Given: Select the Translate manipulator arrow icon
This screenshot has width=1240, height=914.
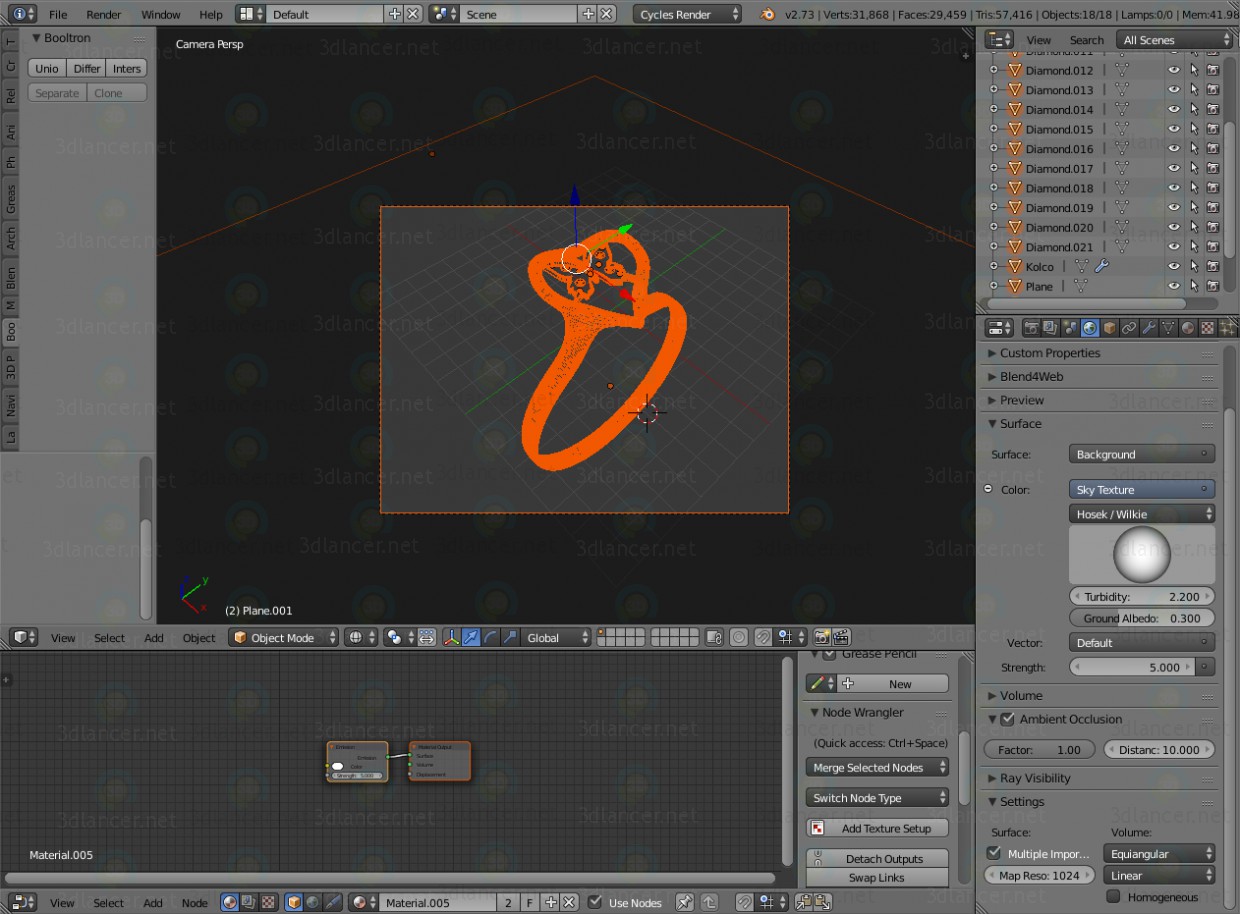Looking at the screenshot, I should click(x=471, y=638).
